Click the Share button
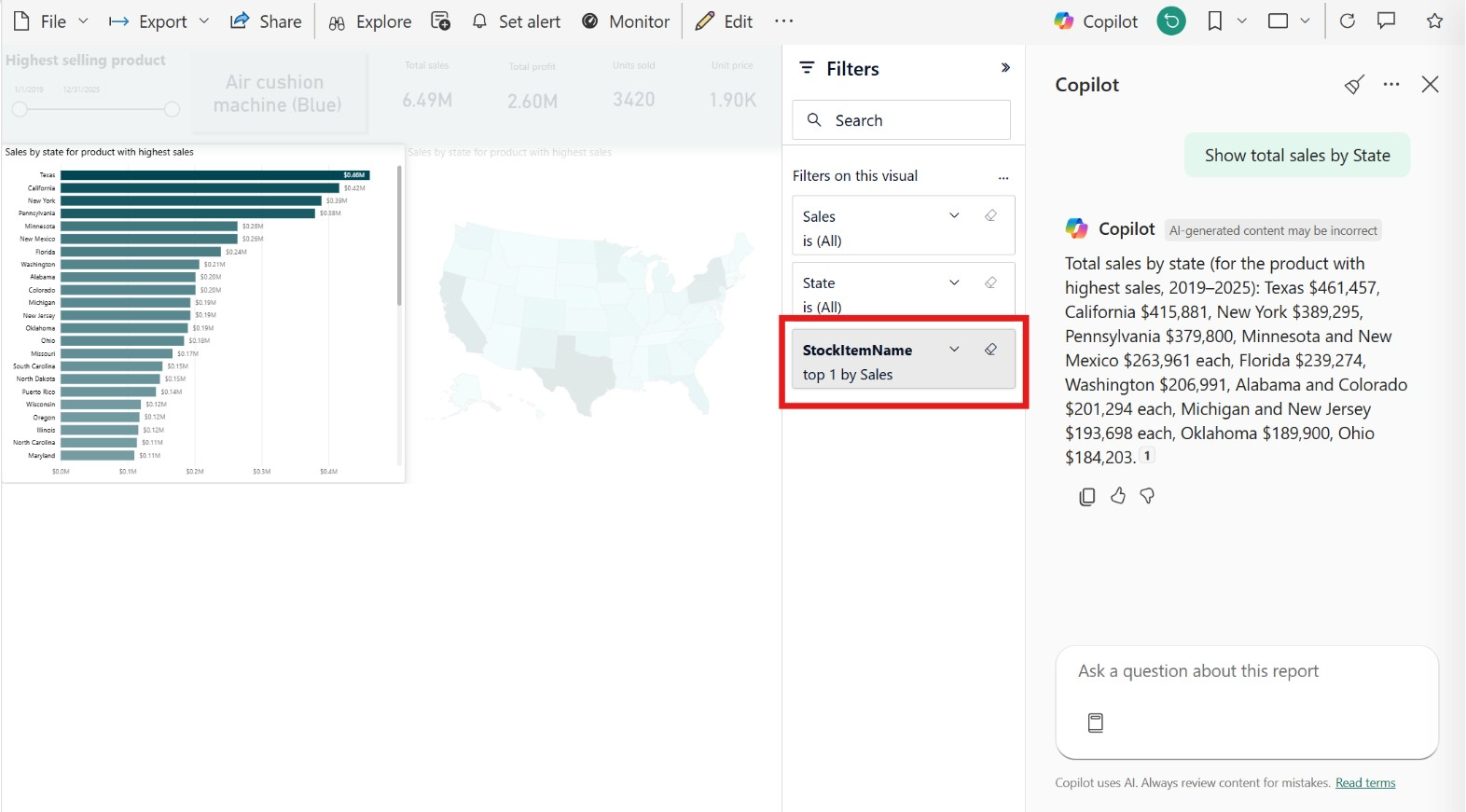Viewport: 1466px width, 812px height. click(266, 21)
